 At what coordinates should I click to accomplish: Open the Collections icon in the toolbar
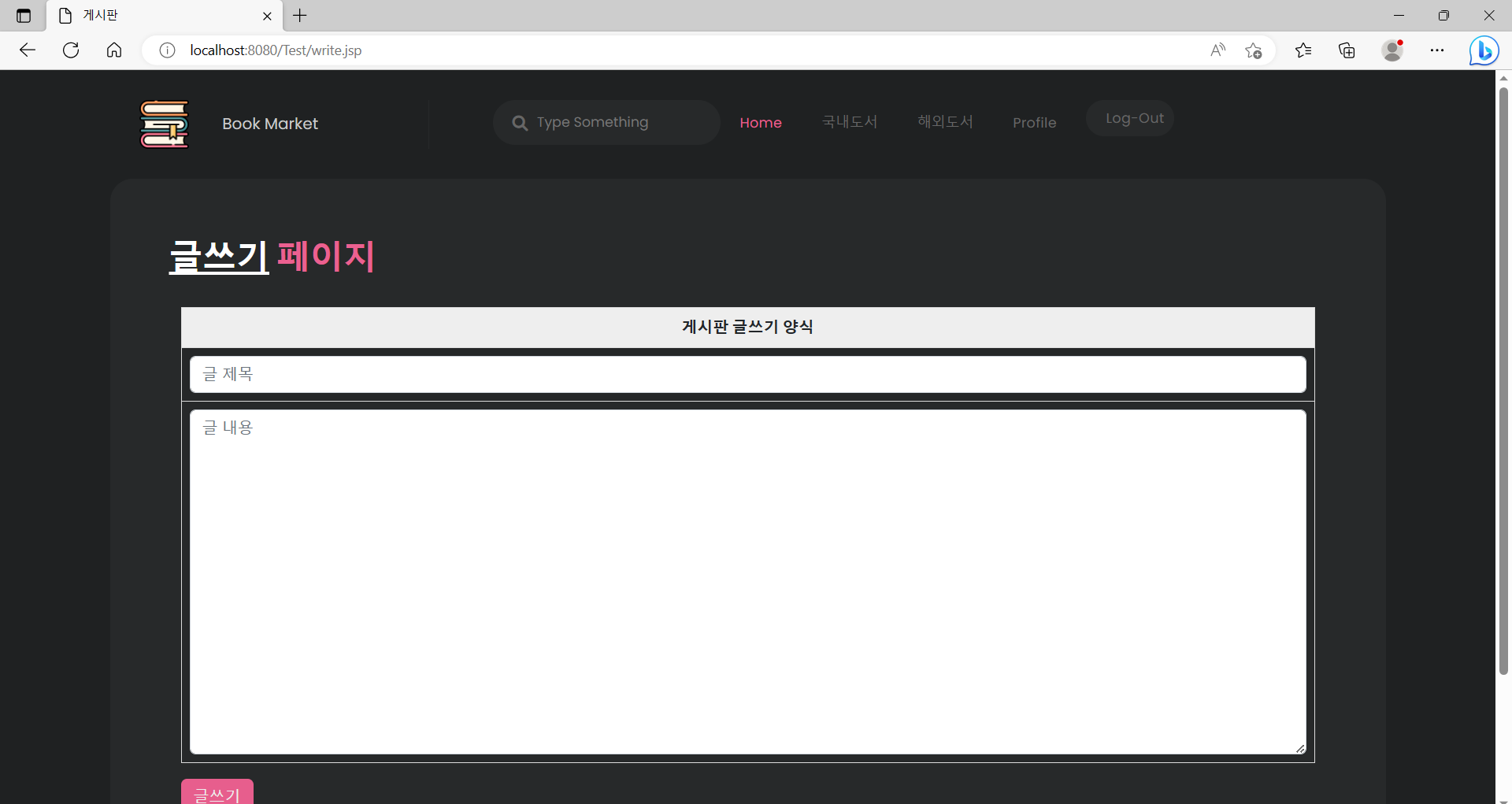[1347, 50]
